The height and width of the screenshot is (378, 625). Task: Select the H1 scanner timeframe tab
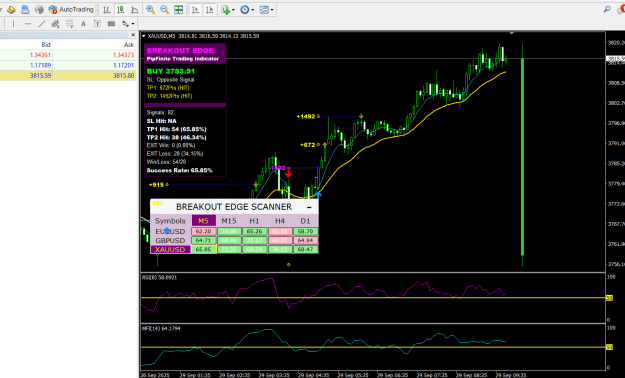coord(254,221)
